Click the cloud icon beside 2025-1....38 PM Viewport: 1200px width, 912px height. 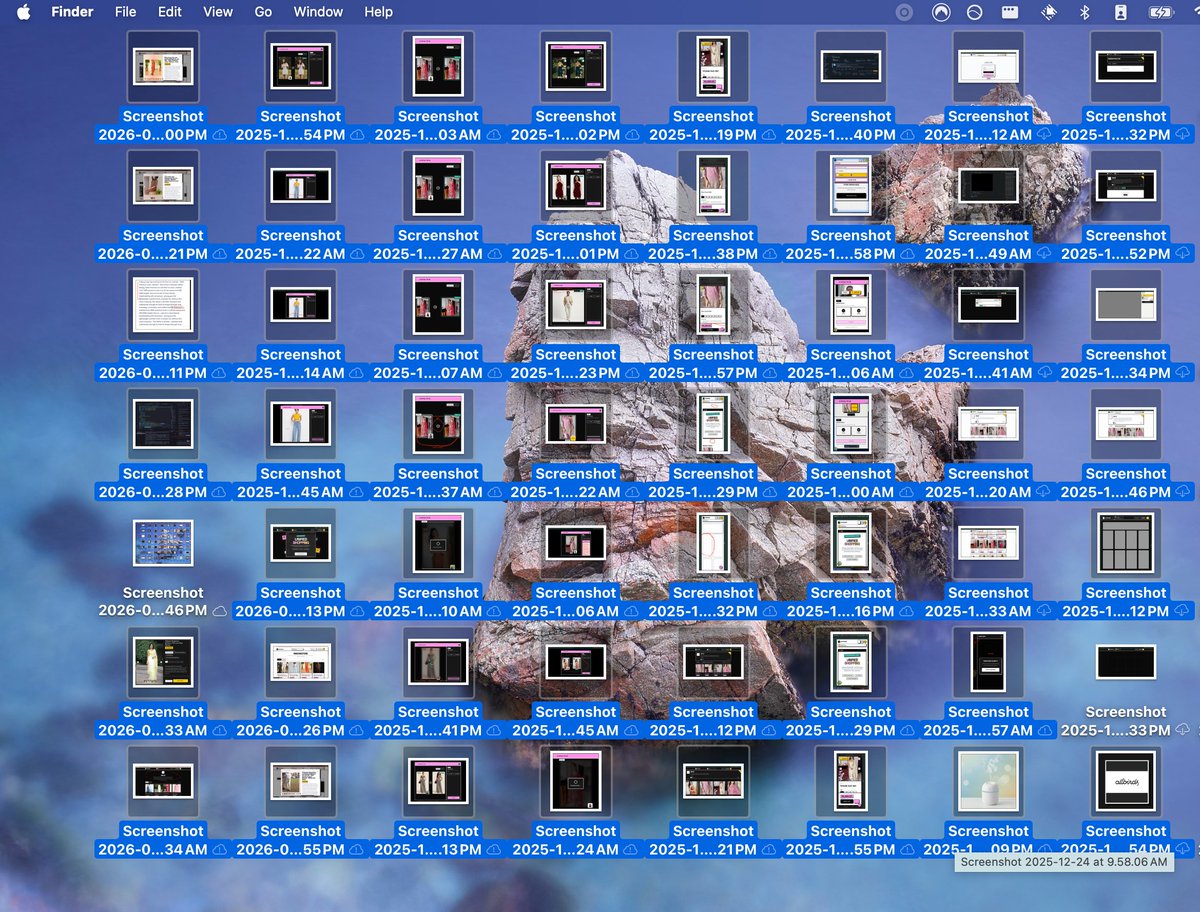[769, 253]
